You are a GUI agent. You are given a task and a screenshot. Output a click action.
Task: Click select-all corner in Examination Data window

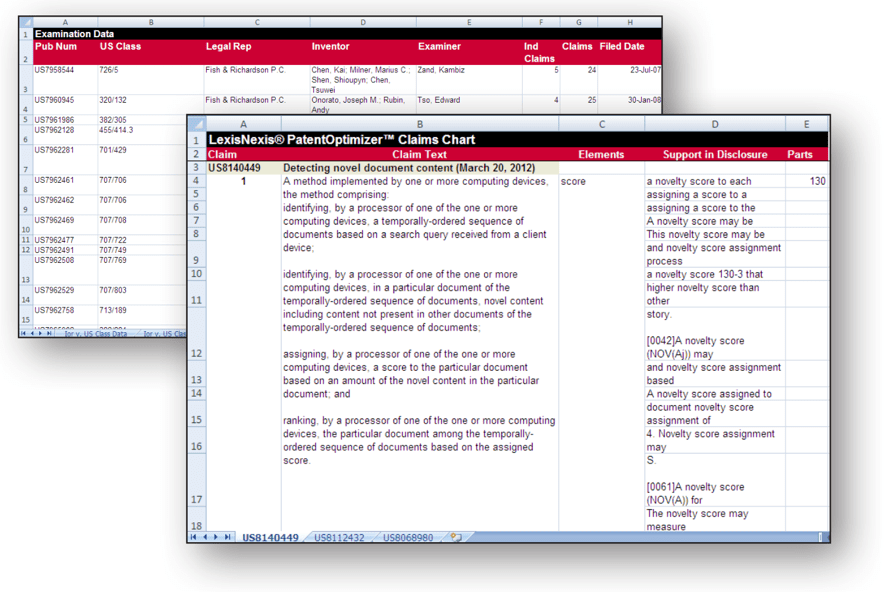[x=26, y=23]
